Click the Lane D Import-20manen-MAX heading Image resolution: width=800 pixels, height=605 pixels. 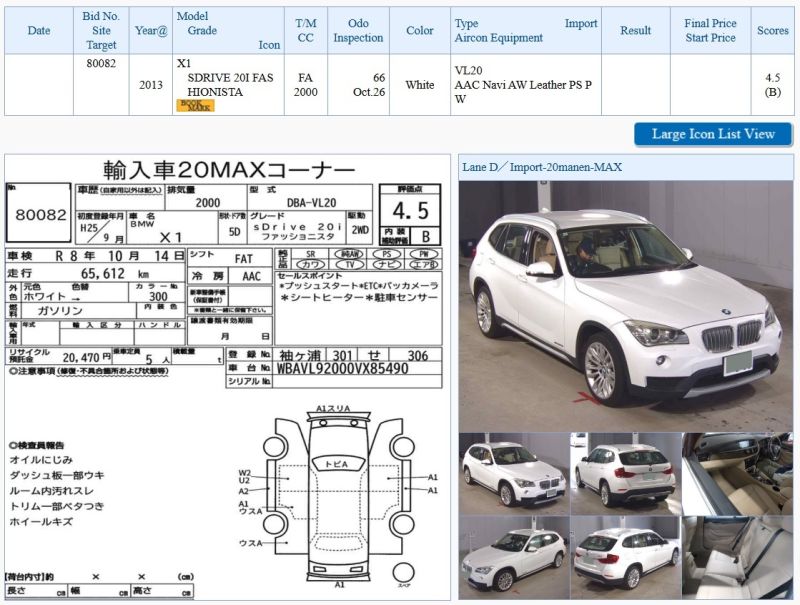click(x=542, y=167)
